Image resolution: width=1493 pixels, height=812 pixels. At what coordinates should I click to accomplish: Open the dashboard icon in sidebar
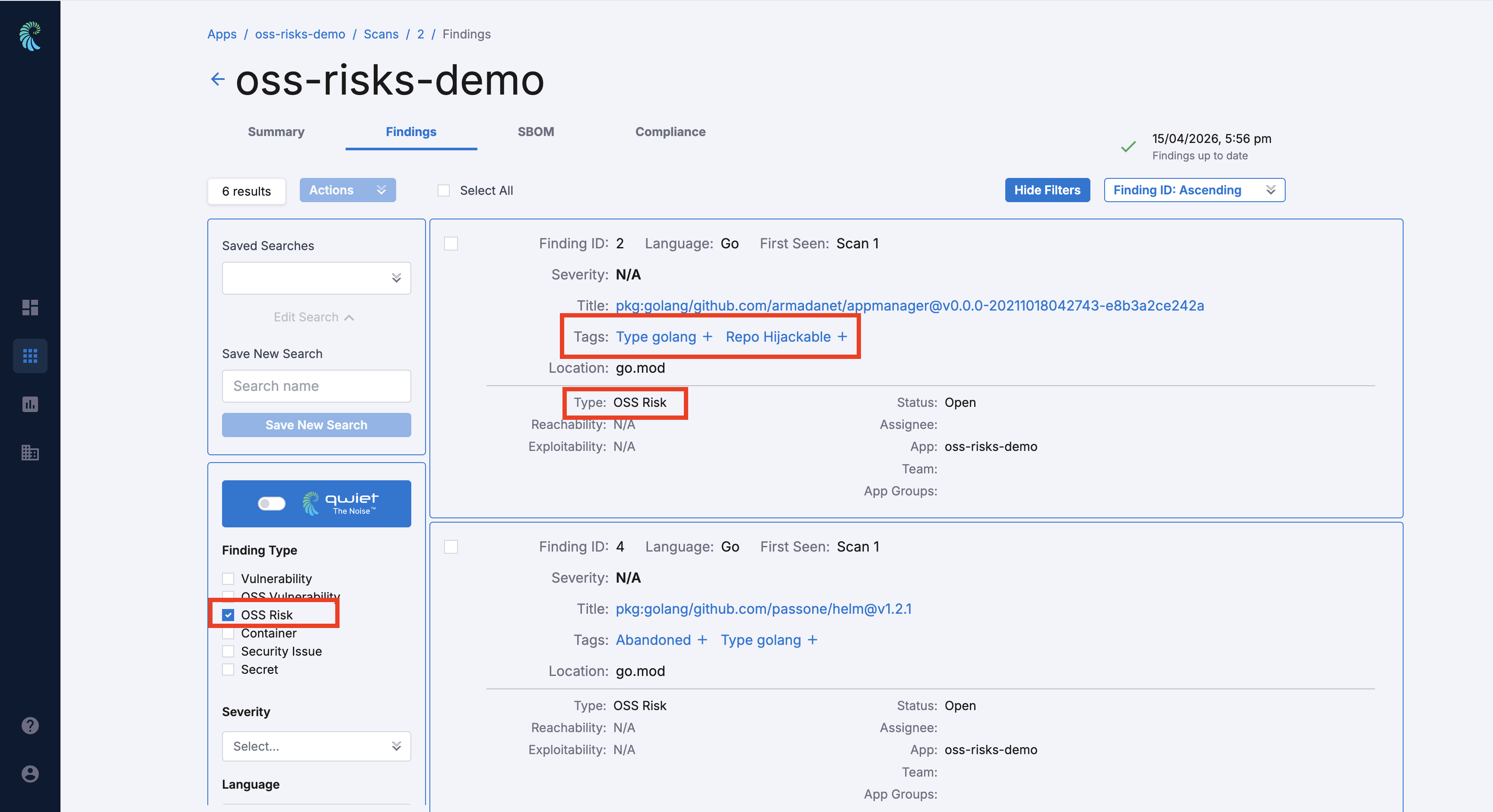tap(30, 307)
